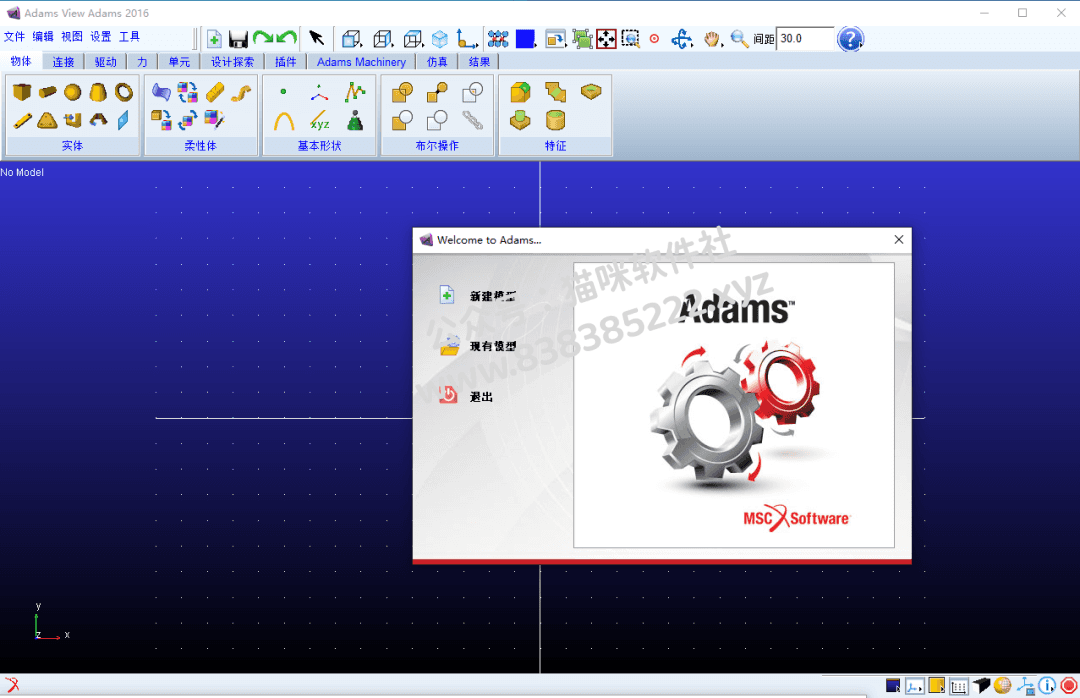The height and width of the screenshot is (698, 1080).
Task: Save using the floppy disk icon
Action: [238, 39]
